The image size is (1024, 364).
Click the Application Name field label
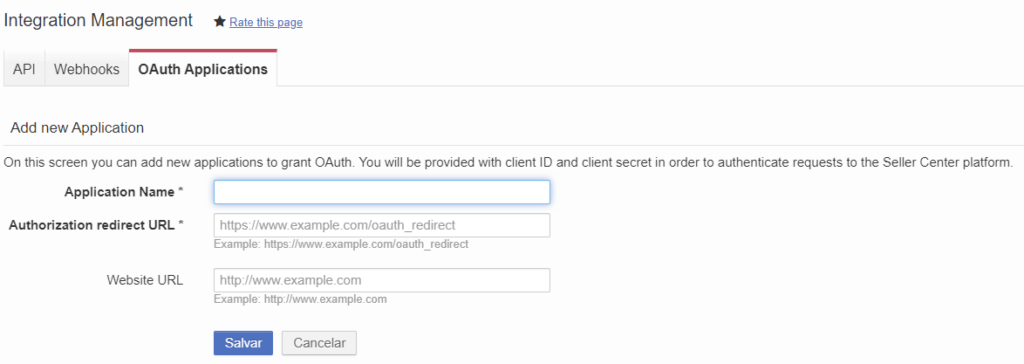click(x=120, y=192)
